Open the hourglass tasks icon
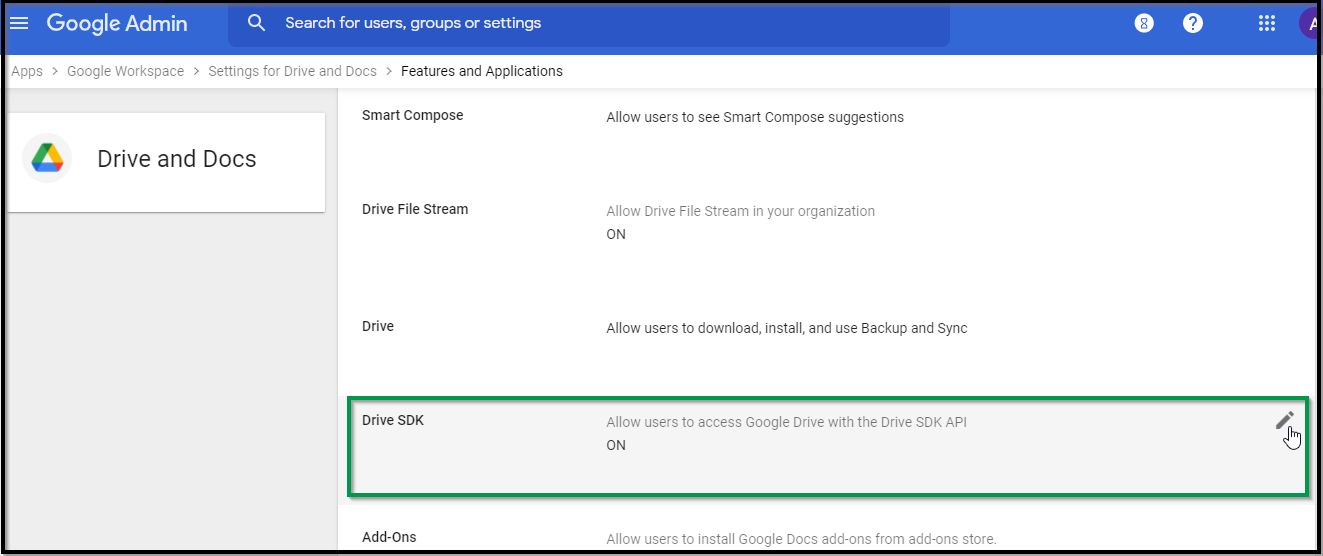Viewport: 1323px width, 556px height. (x=1144, y=23)
